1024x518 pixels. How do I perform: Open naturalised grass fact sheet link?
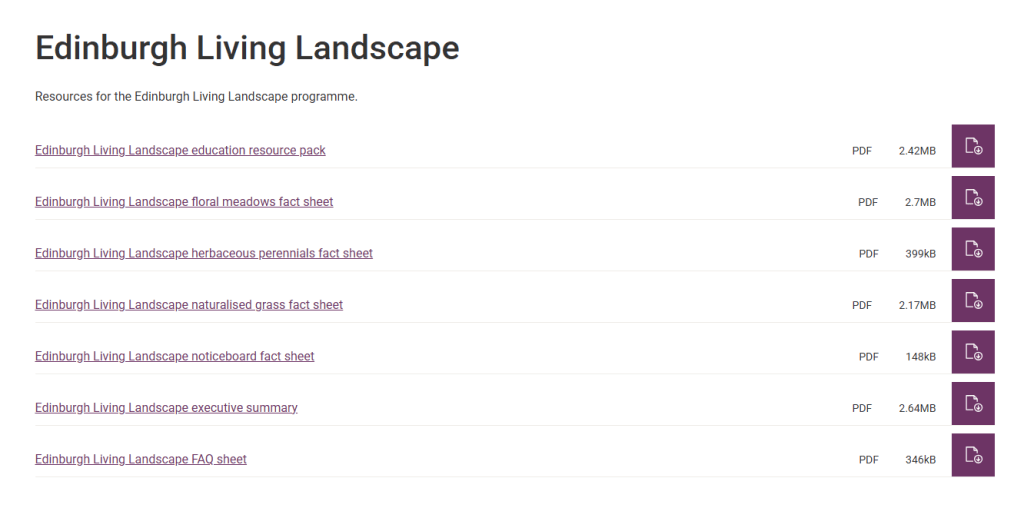pos(189,305)
